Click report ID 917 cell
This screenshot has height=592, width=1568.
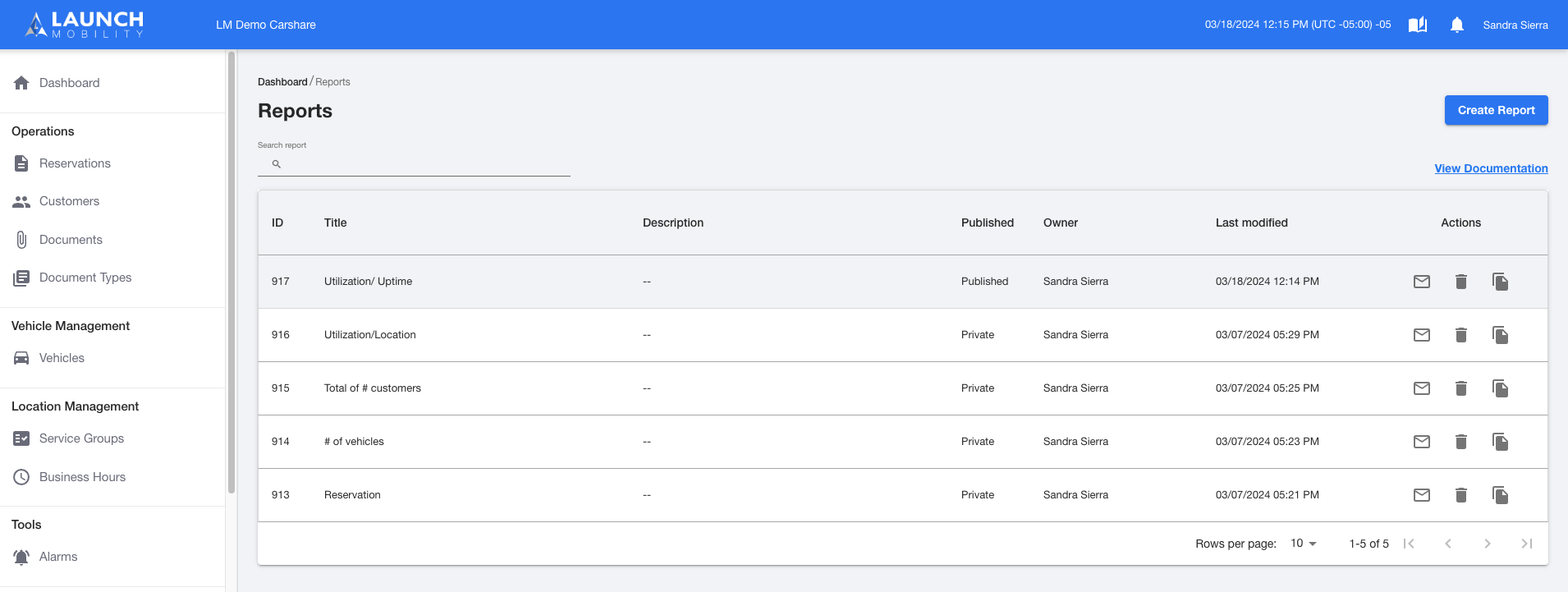(281, 282)
